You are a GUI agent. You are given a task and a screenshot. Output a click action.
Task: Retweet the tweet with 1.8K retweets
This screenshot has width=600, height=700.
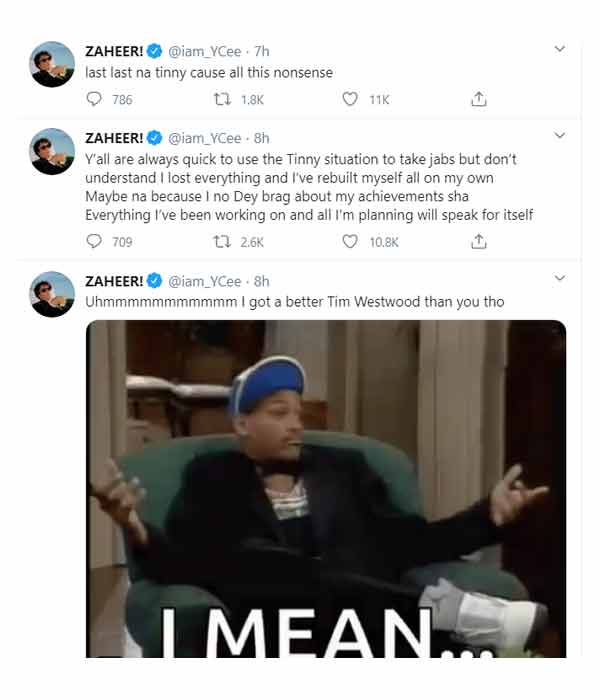click(222, 99)
